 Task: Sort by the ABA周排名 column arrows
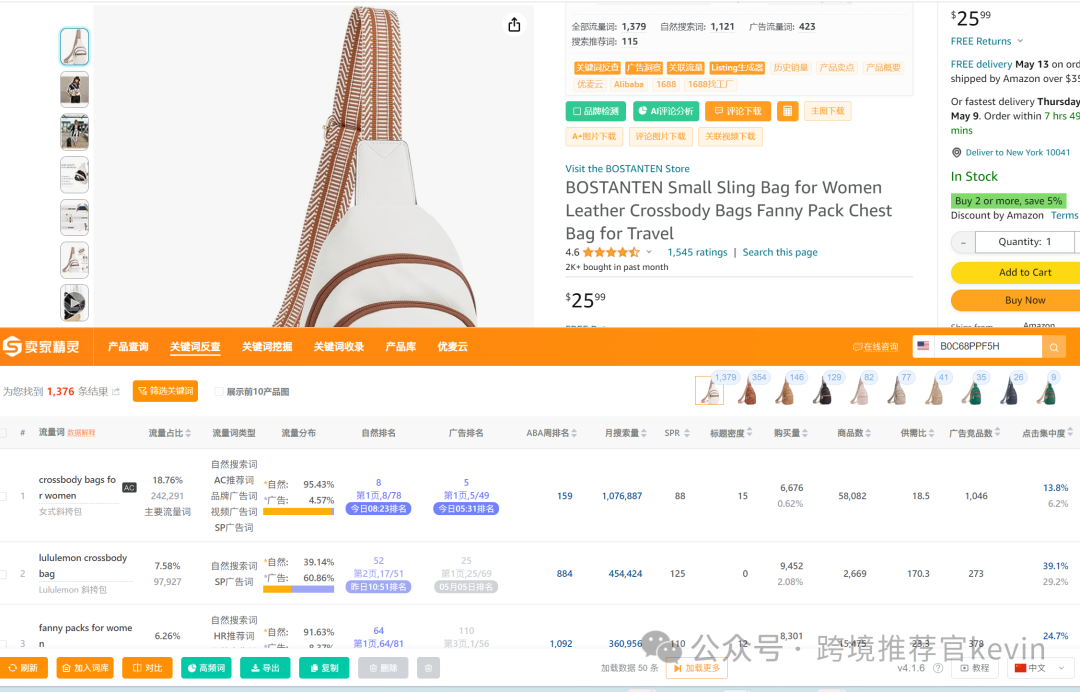click(574, 433)
